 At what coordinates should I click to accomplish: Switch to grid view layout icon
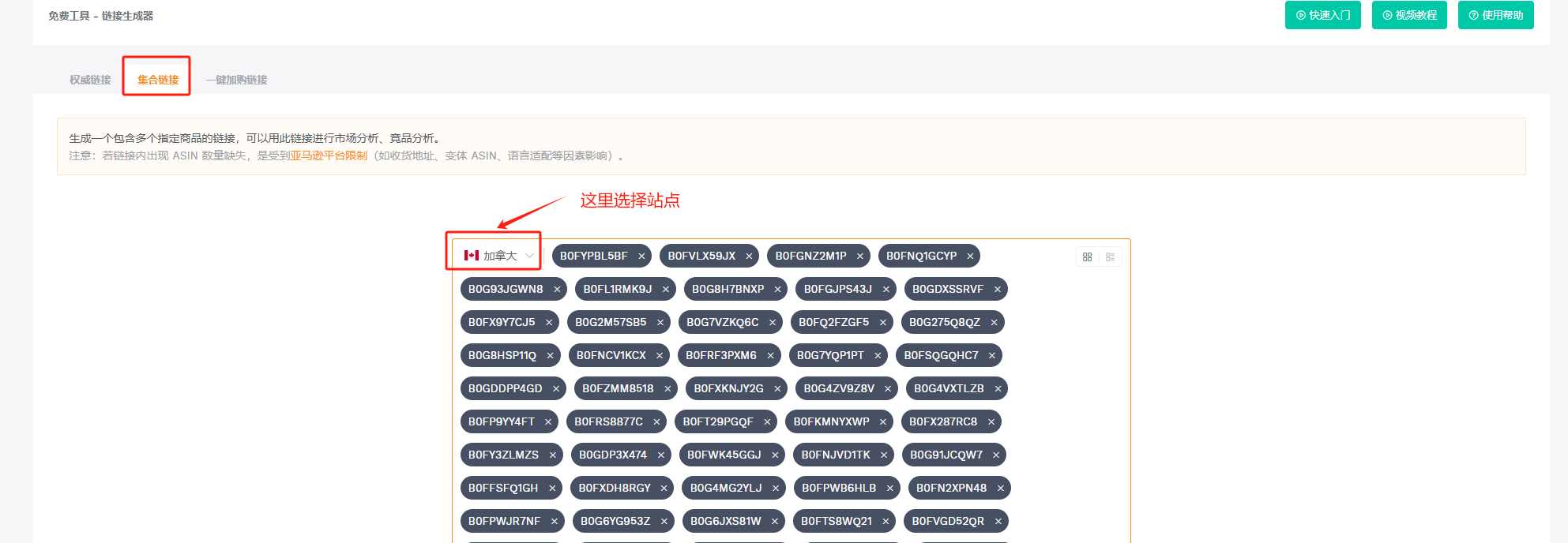click(x=1087, y=257)
